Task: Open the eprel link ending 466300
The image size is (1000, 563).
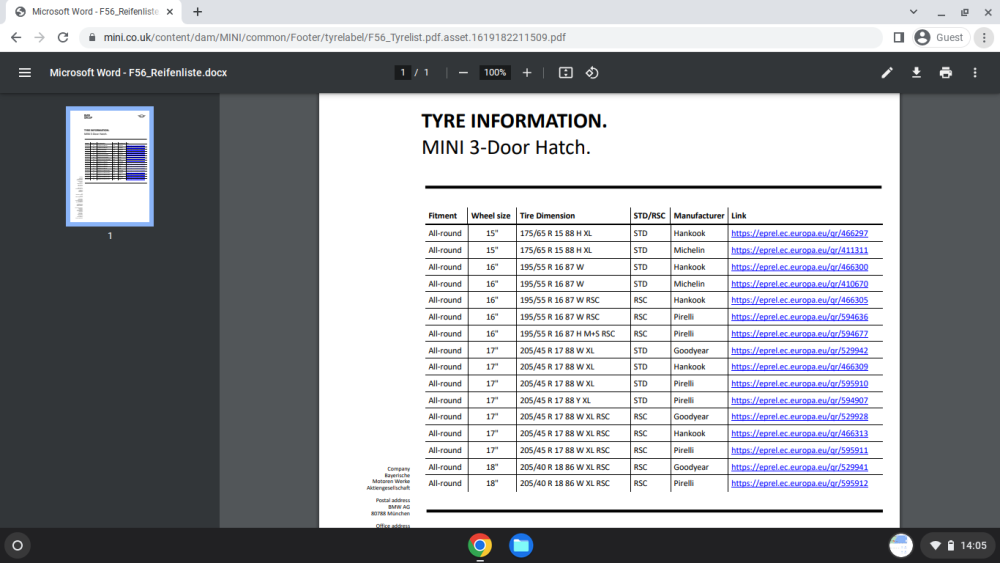Action: pos(799,267)
